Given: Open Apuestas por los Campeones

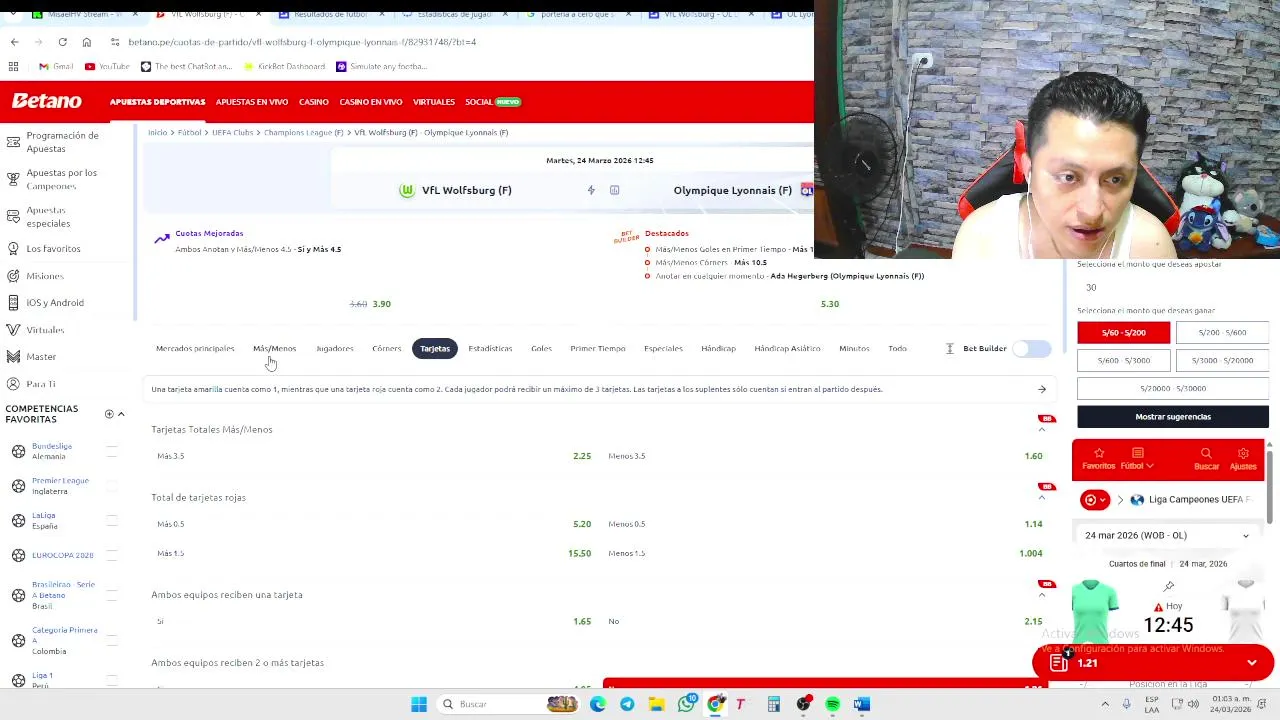Looking at the screenshot, I should (x=60, y=179).
